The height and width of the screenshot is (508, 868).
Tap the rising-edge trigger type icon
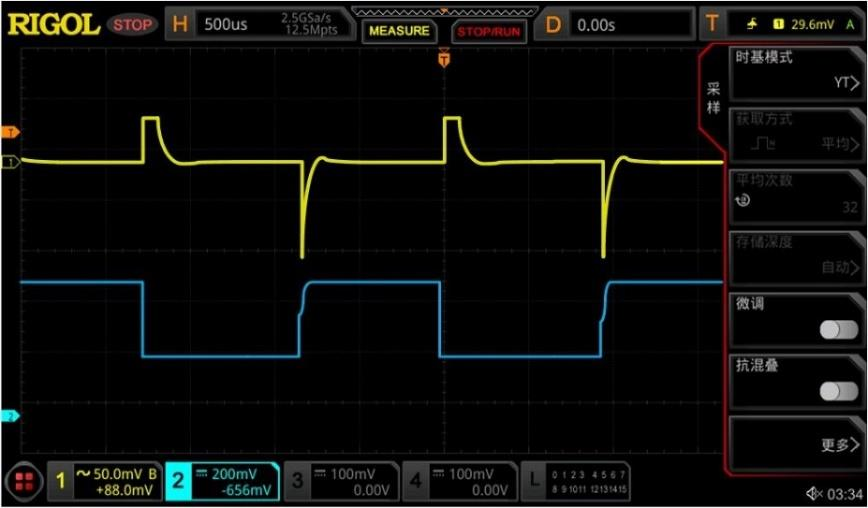pos(752,24)
